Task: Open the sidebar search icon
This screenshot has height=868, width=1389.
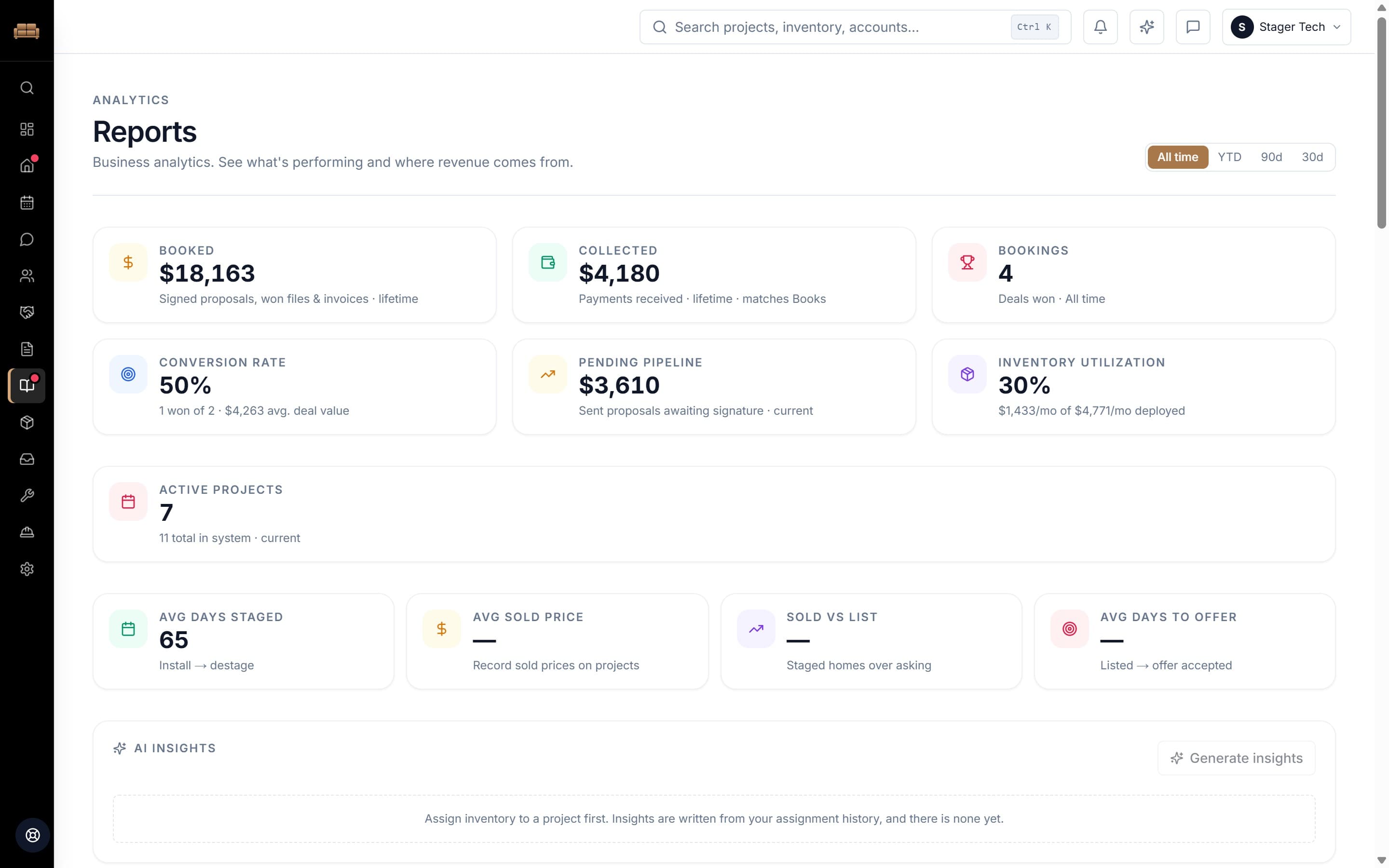Action: pyautogui.click(x=27, y=88)
